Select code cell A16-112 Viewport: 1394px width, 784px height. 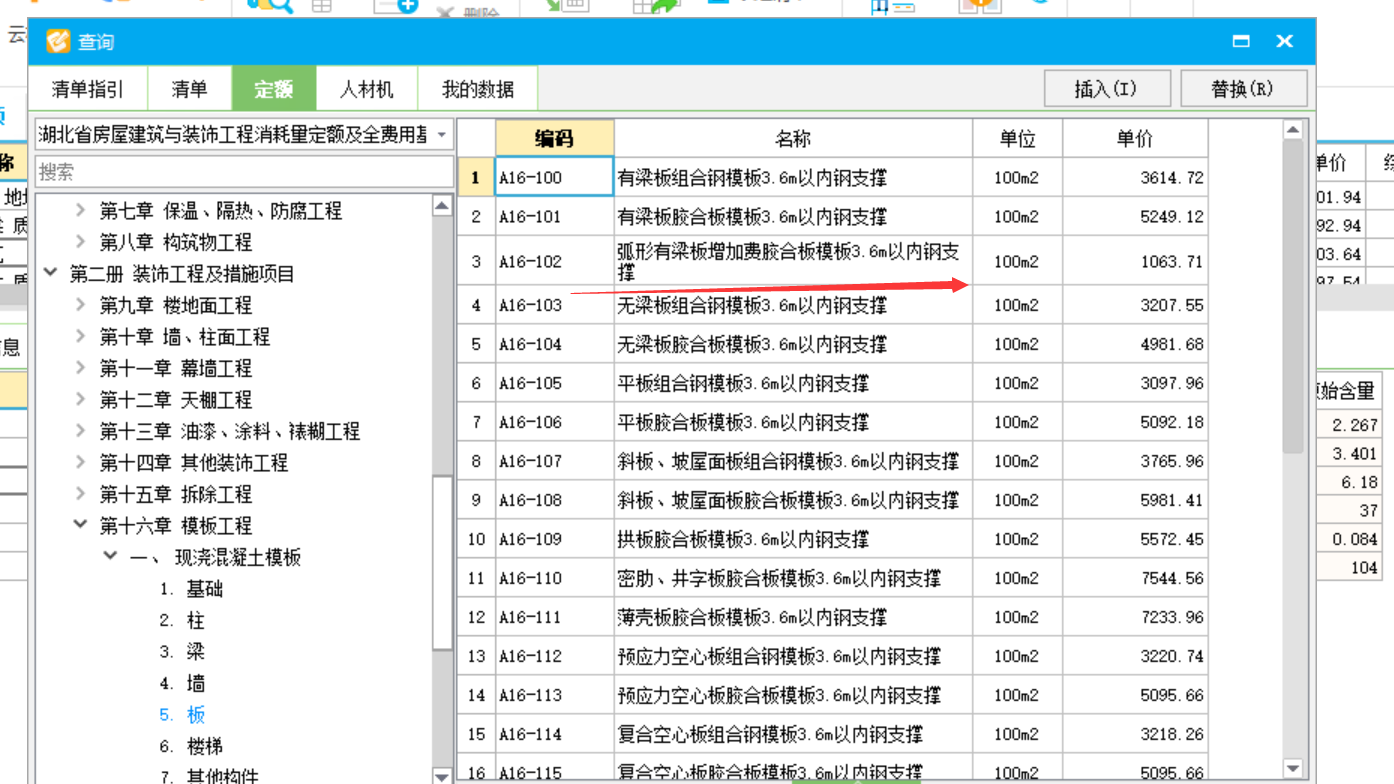[x=554, y=656]
